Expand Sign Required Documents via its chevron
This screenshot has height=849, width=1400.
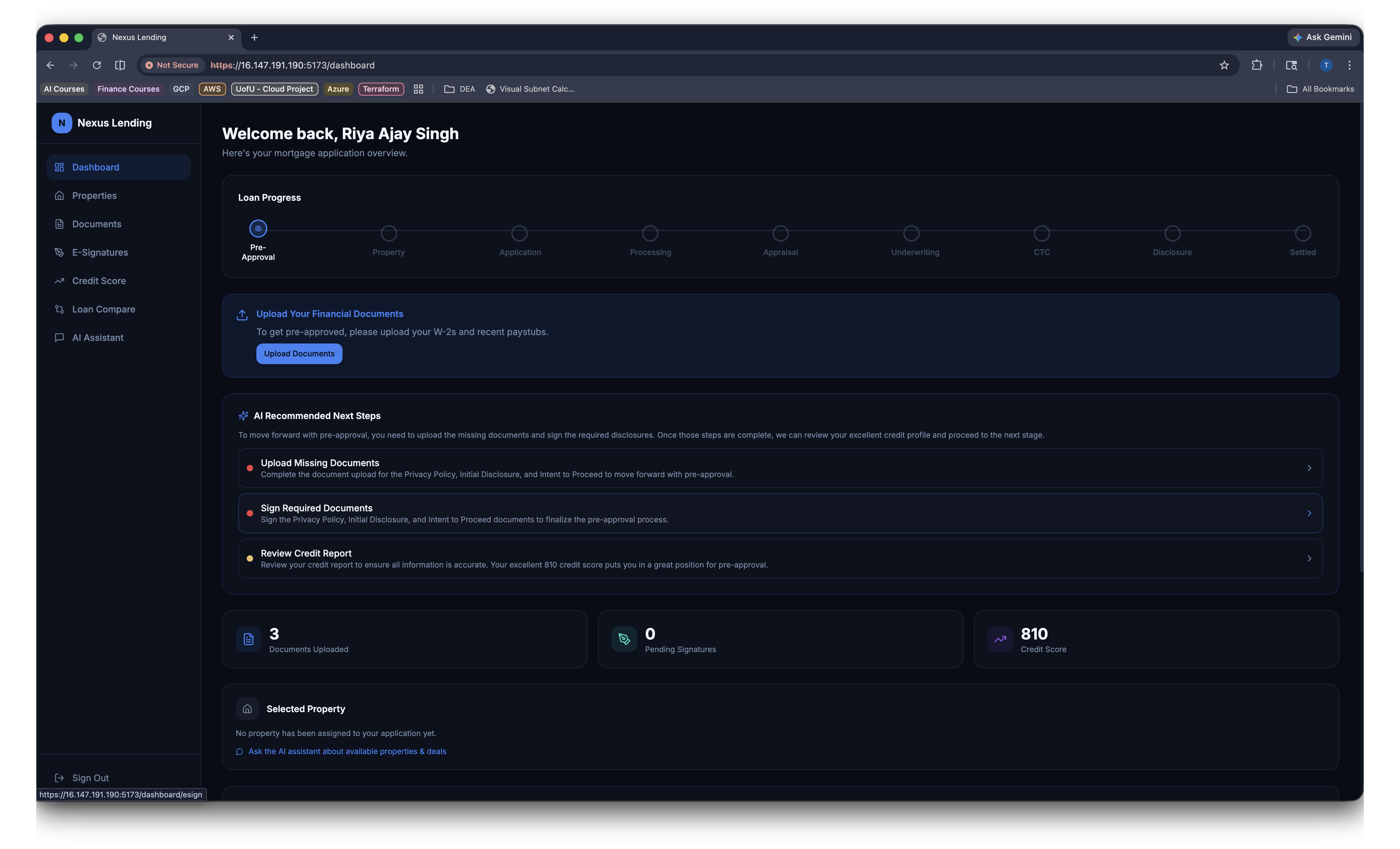(x=1309, y=513)
